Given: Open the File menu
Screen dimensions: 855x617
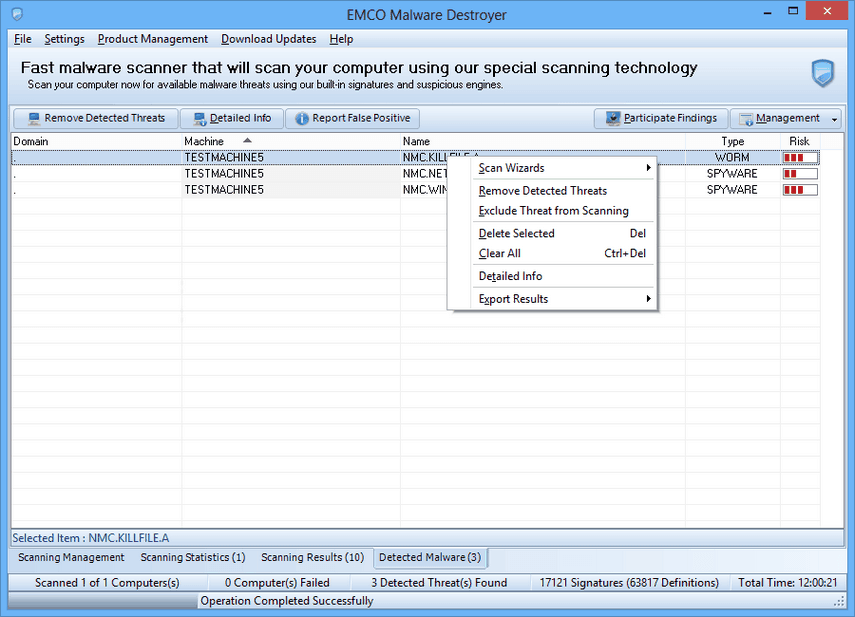Looking at the screenshot, I should coord(22,39).
